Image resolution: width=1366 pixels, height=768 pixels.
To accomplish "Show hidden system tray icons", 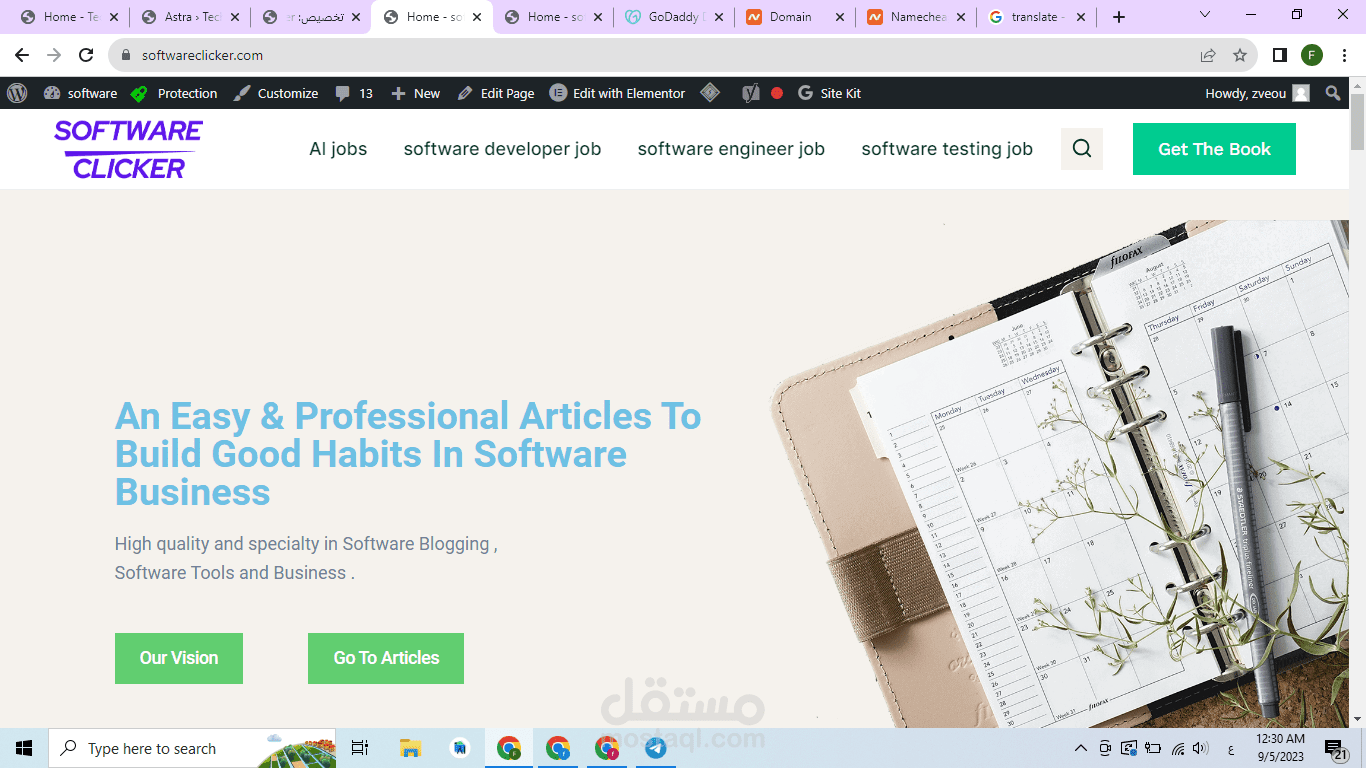I will 1080,748.
